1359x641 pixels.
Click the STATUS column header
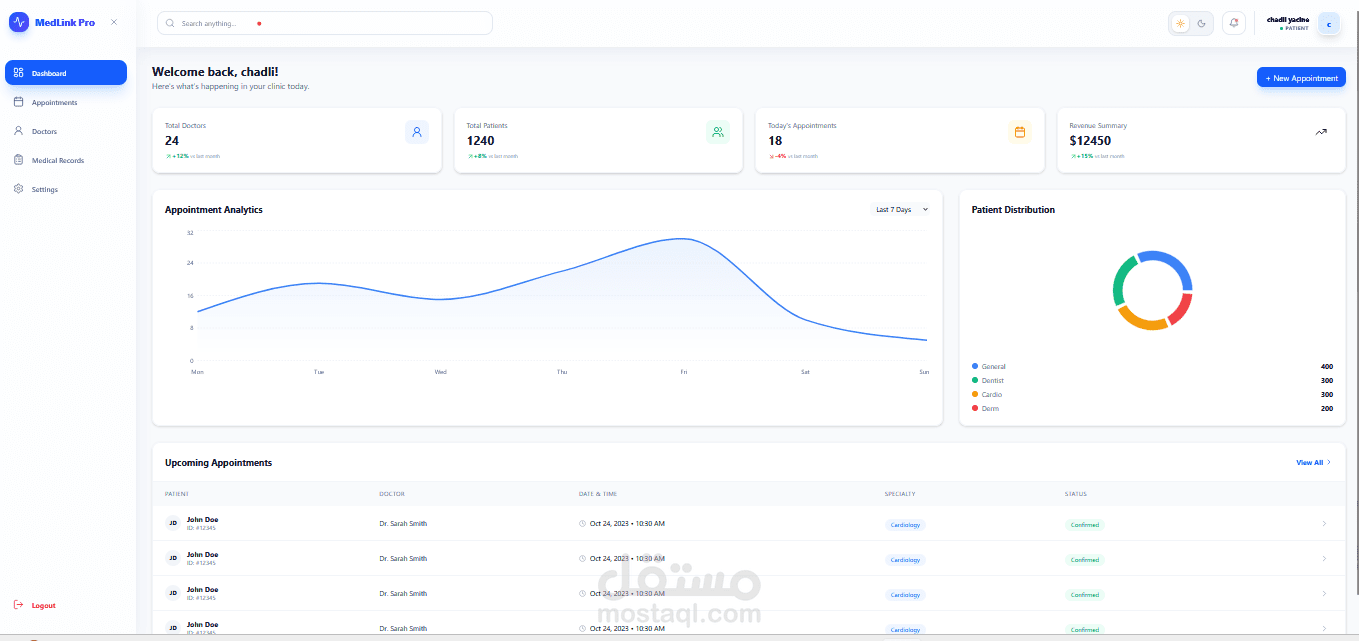coord(1076,494)
